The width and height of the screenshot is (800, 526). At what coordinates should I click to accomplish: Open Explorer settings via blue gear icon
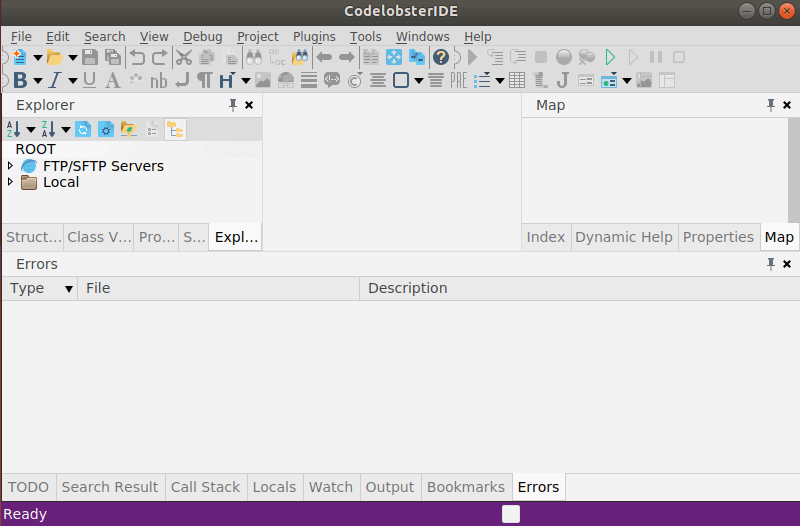coord(106,130)
